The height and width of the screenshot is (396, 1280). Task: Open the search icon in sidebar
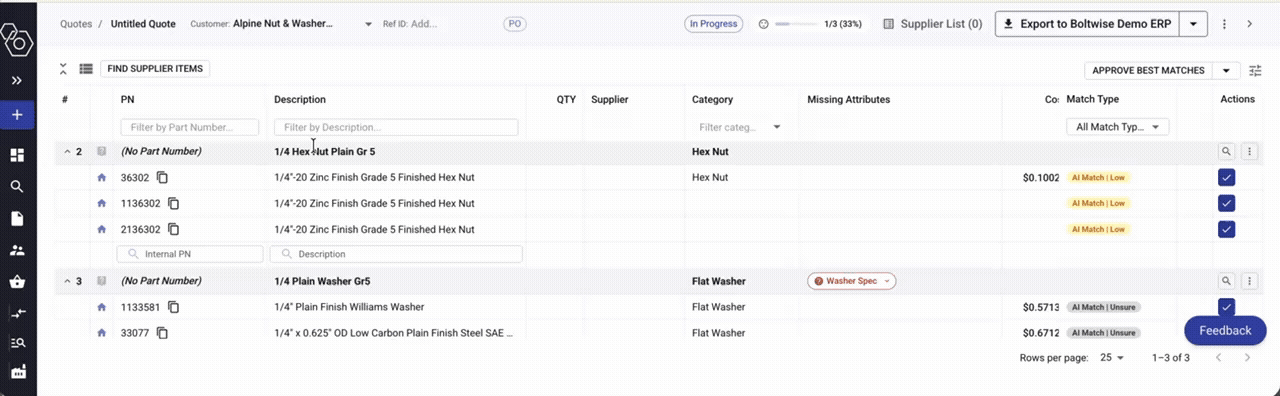pos(17,186)
